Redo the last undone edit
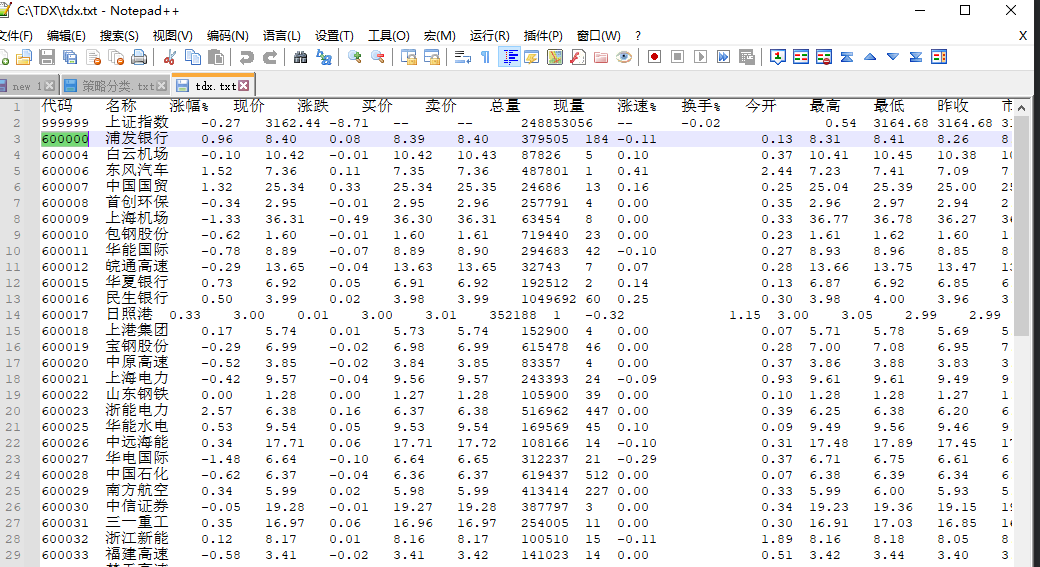Viewport: 1040px width, 567px height. point(269,57)
